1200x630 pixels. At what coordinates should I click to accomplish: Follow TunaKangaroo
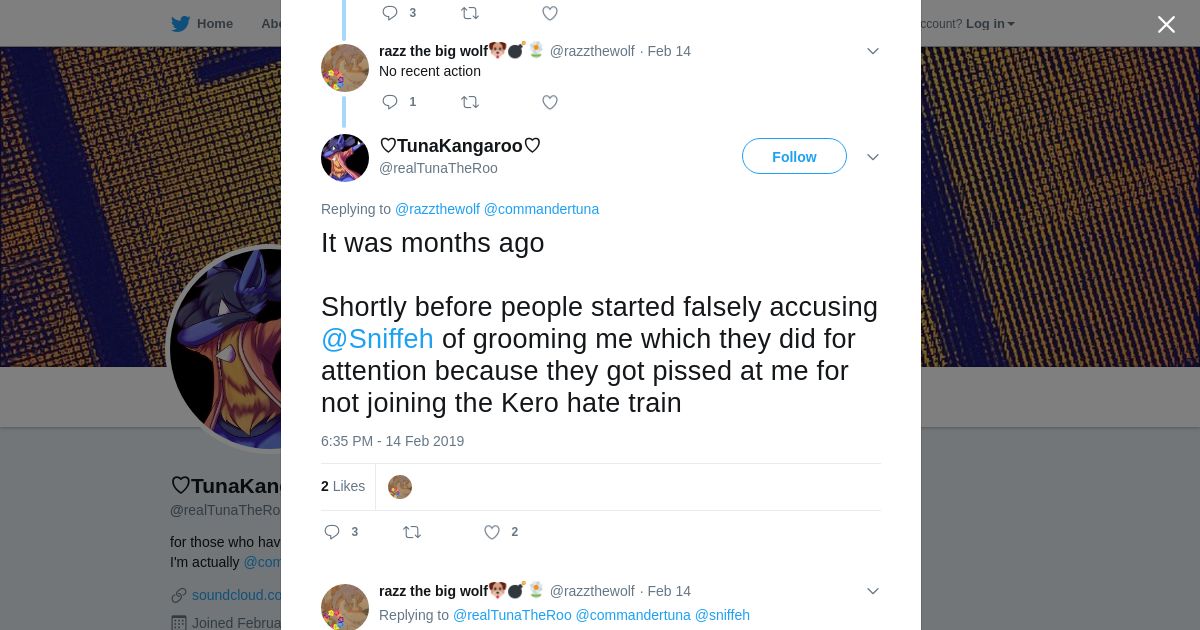click(x=794, y=157)
